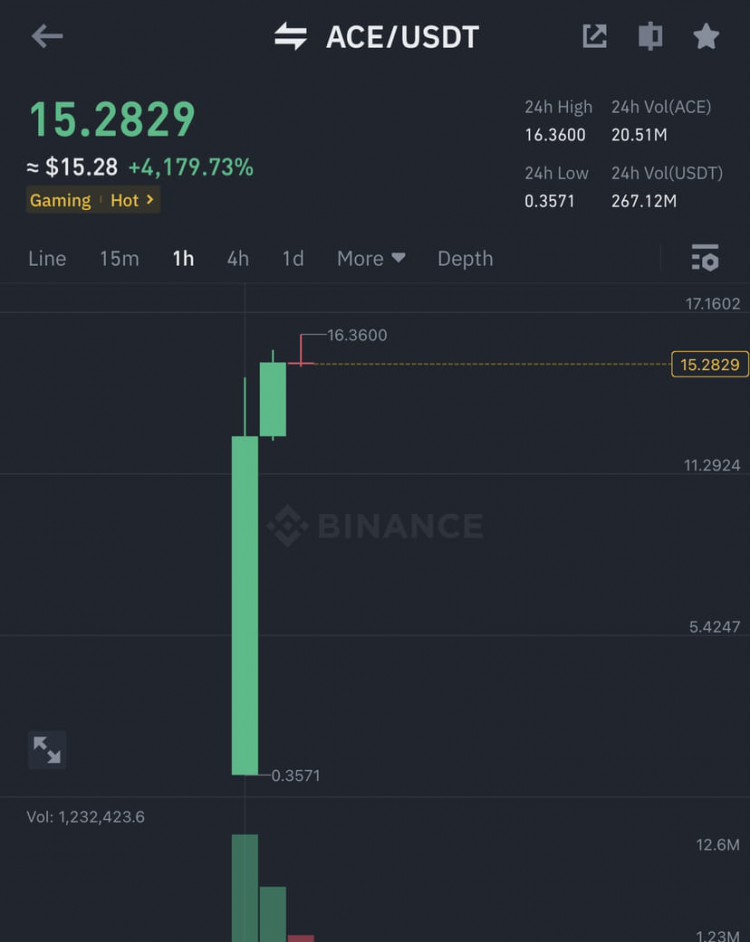Select the tall green first candlestick
Viewport: 750px width, 942px height.
(245, 606)
